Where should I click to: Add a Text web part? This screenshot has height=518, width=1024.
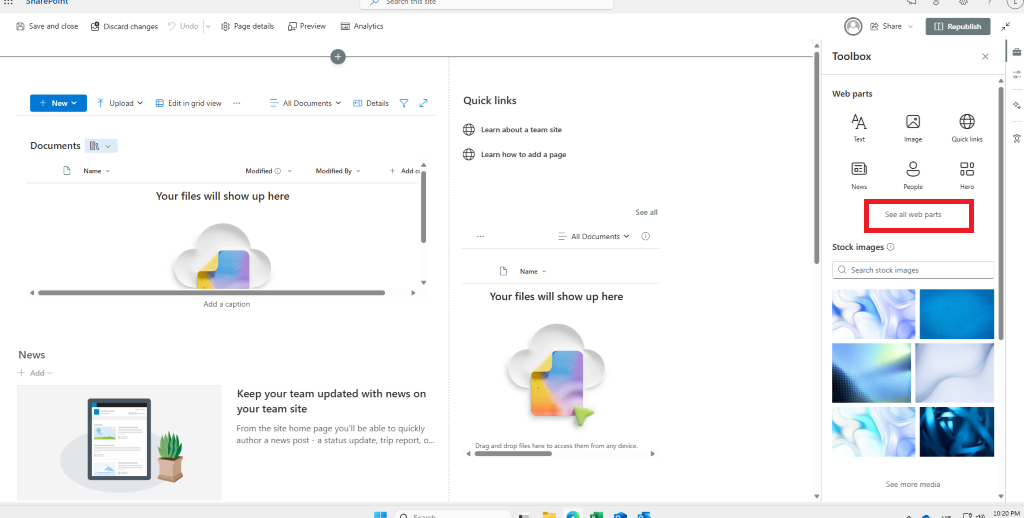click(x=859, y=127)
